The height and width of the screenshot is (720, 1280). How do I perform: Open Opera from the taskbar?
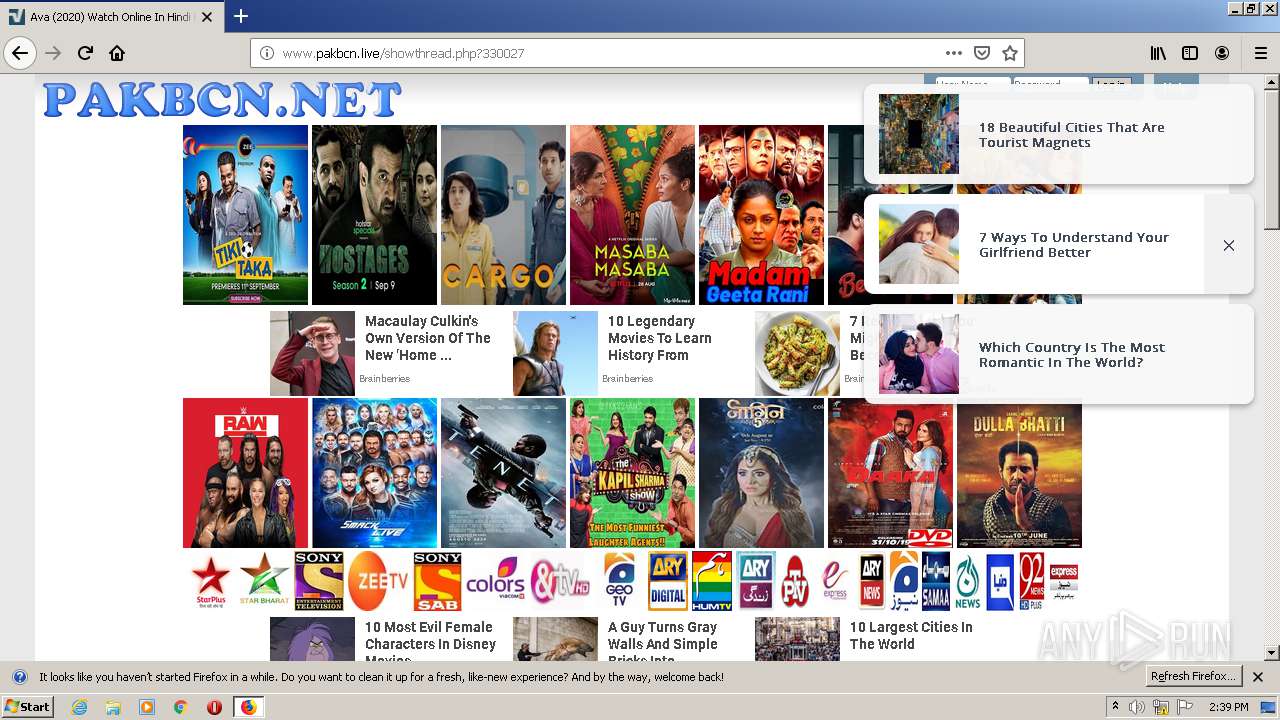pos(214,707)
